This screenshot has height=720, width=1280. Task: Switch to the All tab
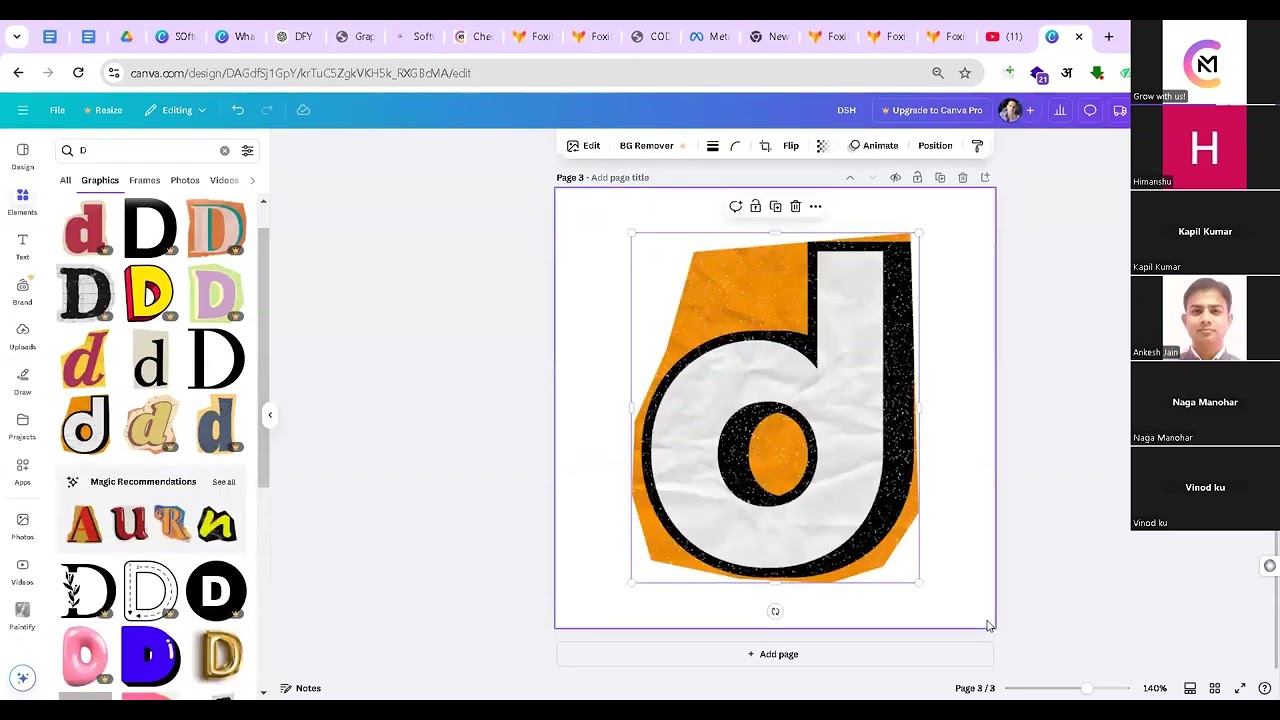click(x=65, y=181)
